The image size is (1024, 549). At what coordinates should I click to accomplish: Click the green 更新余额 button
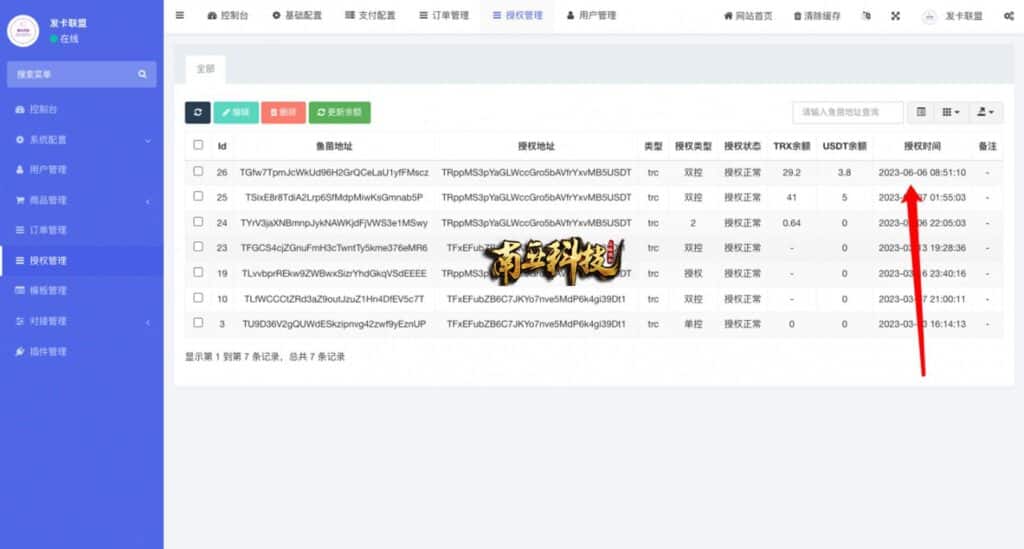340,112
